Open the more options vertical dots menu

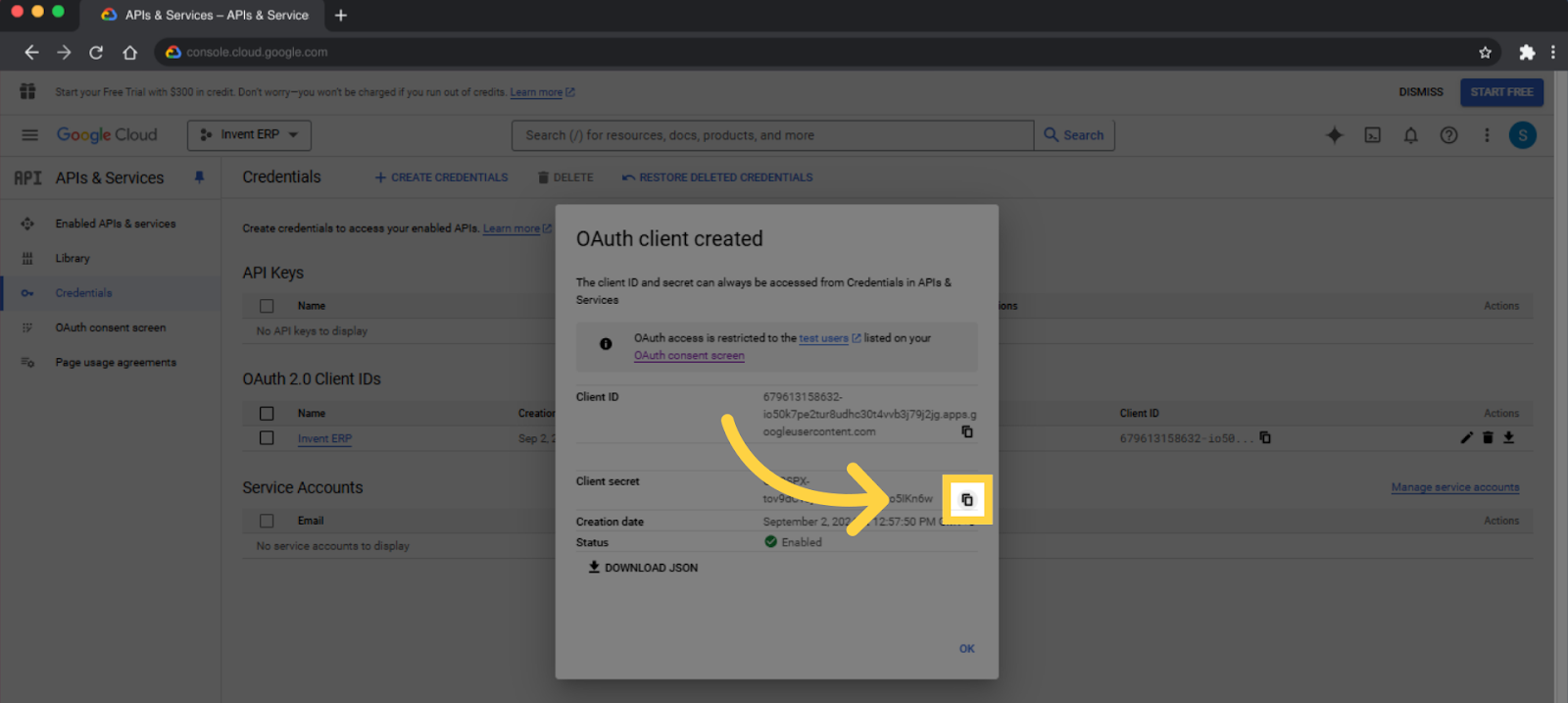1487,135
